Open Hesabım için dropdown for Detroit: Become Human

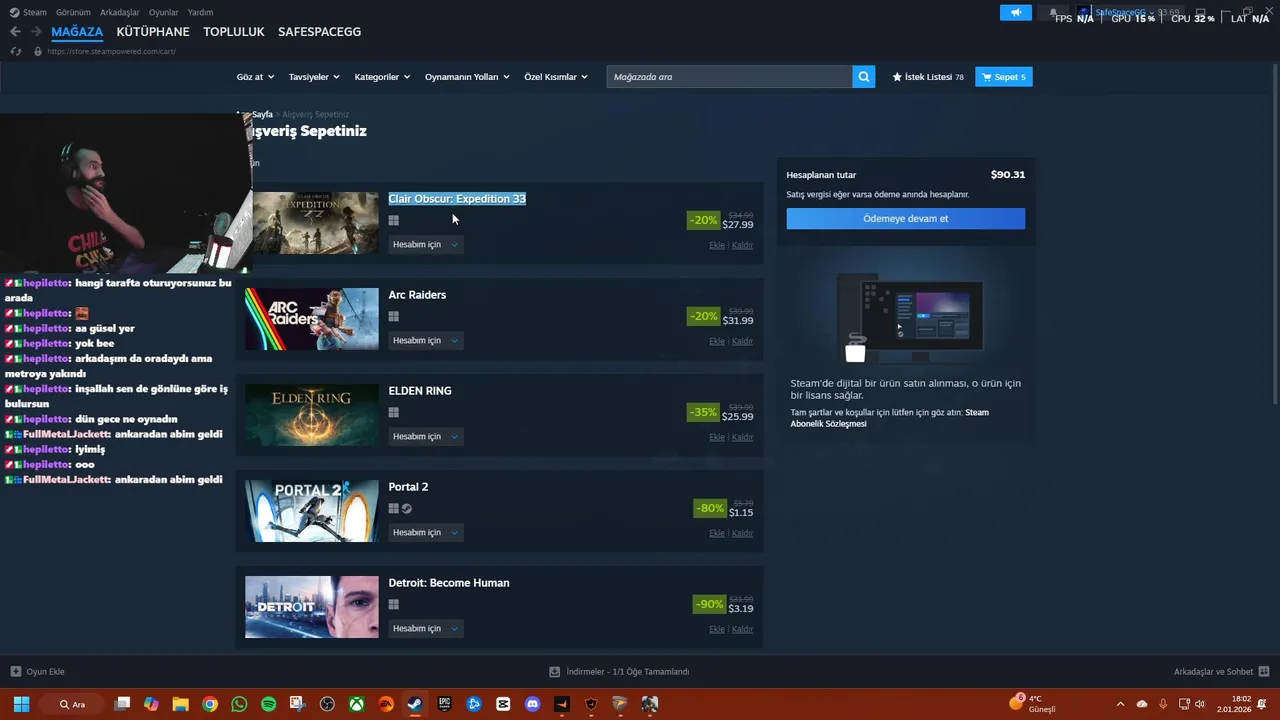[x=426, y=629]
